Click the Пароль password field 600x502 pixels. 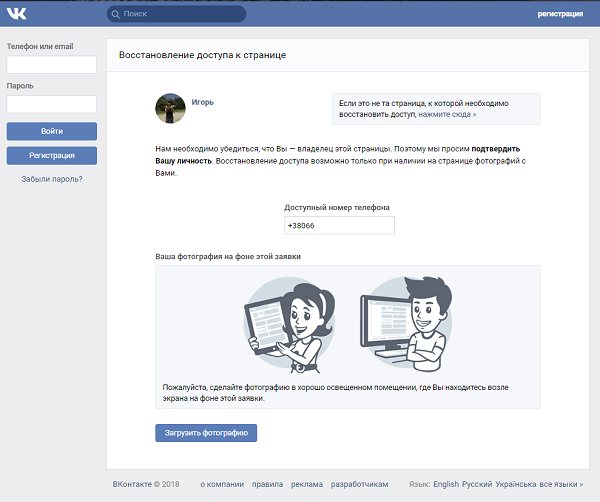(x=52, y=104)
